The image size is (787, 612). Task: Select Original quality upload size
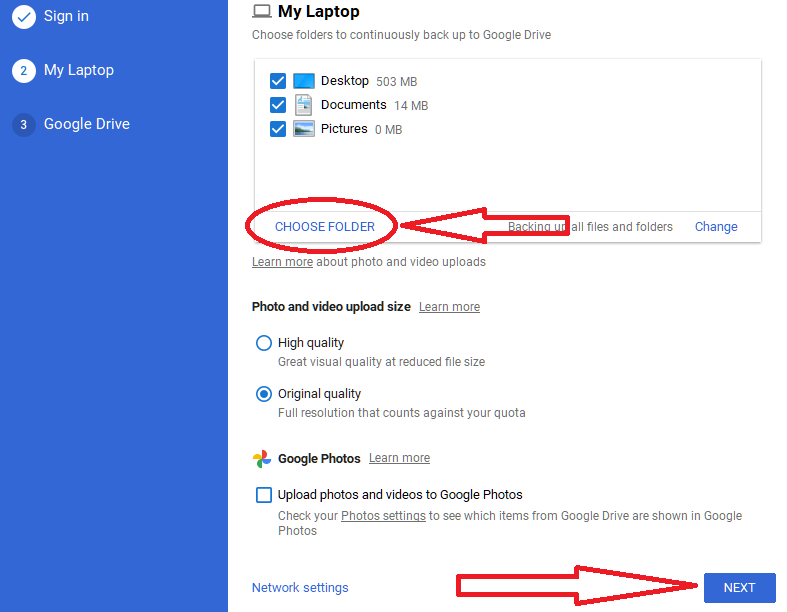pyautogui.click(x=264, y=394)
